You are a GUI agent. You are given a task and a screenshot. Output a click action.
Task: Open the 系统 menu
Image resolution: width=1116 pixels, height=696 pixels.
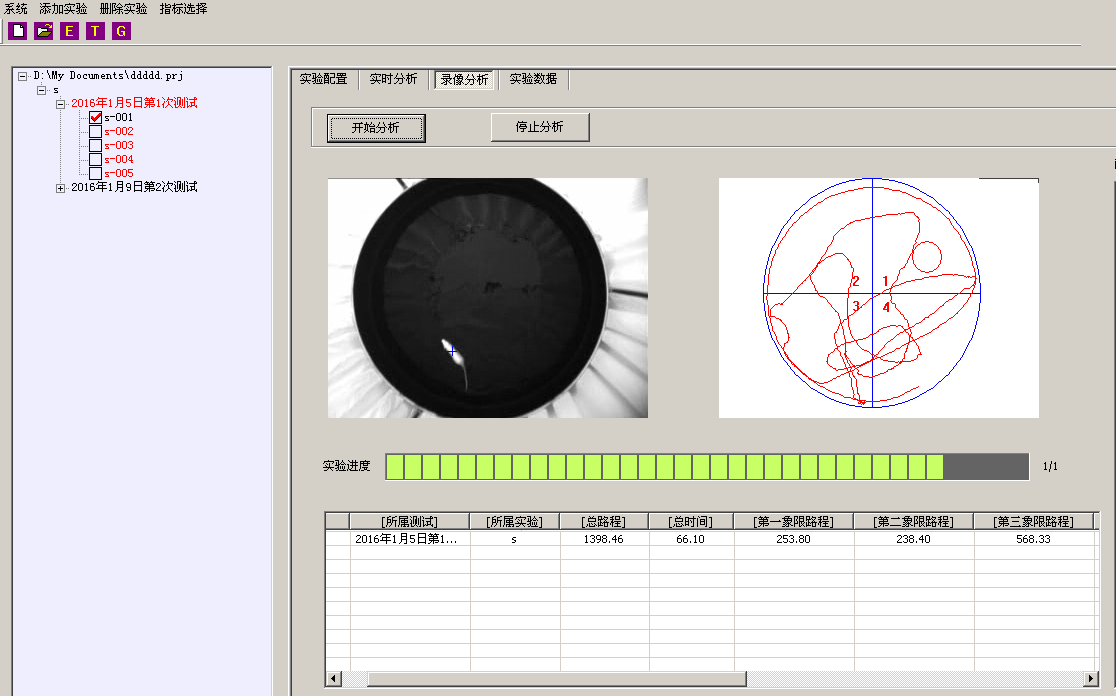(x=16, y=9)
